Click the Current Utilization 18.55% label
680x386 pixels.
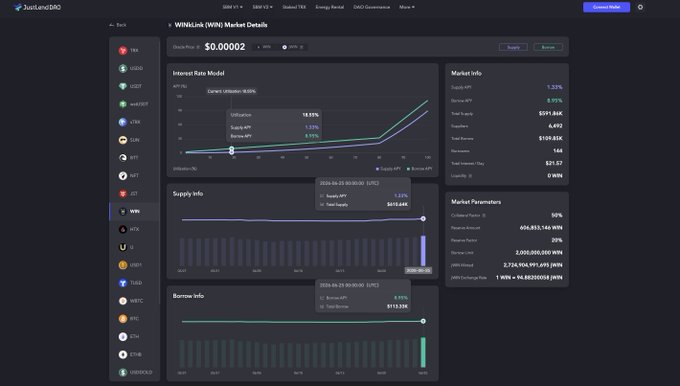click(231, 91)
